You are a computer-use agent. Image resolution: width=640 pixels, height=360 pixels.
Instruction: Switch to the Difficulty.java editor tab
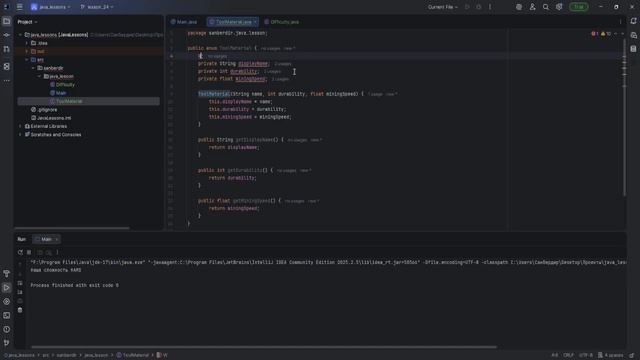pos(282,22)
